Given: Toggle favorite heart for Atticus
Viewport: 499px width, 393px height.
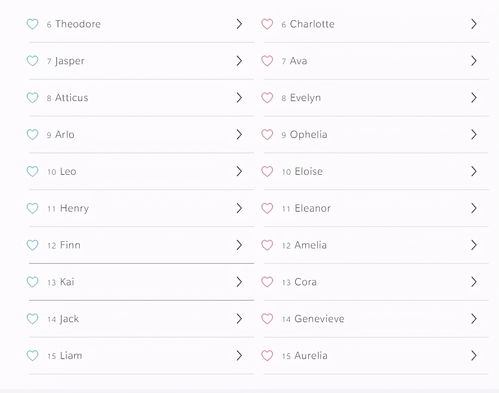Looking at the screenshot, I should point(32,98).
